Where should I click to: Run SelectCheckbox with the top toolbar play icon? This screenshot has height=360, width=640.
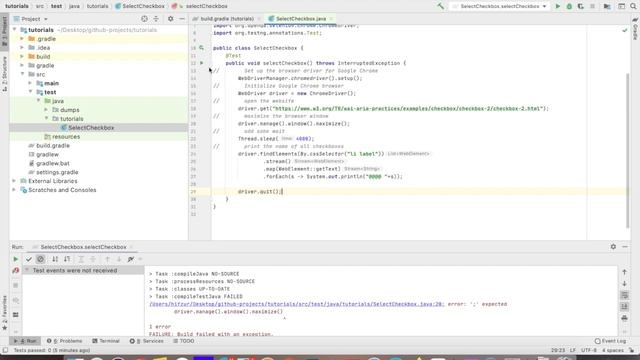pos(558,6)
